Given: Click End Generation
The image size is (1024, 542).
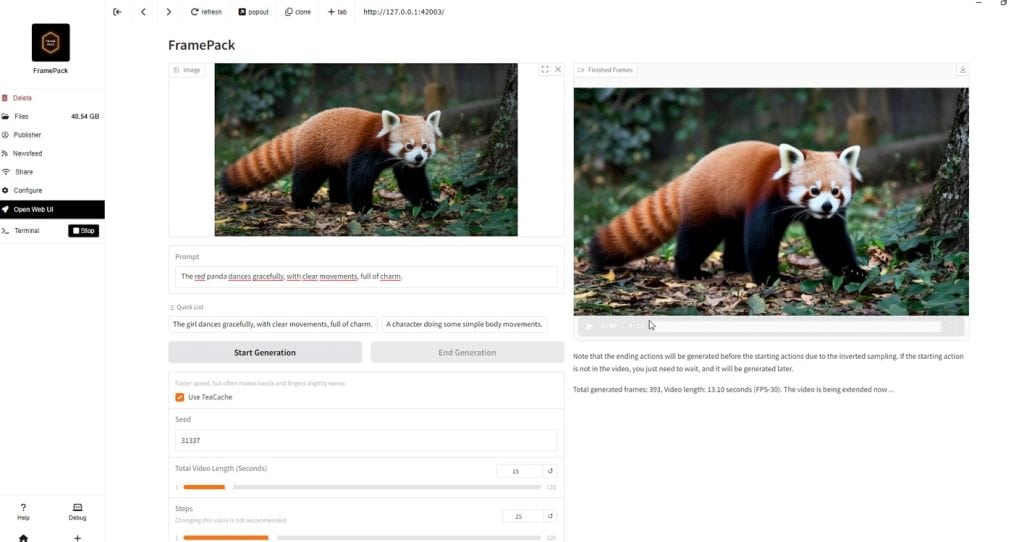Looking at the screenshot, I should [x=467, y=353].
